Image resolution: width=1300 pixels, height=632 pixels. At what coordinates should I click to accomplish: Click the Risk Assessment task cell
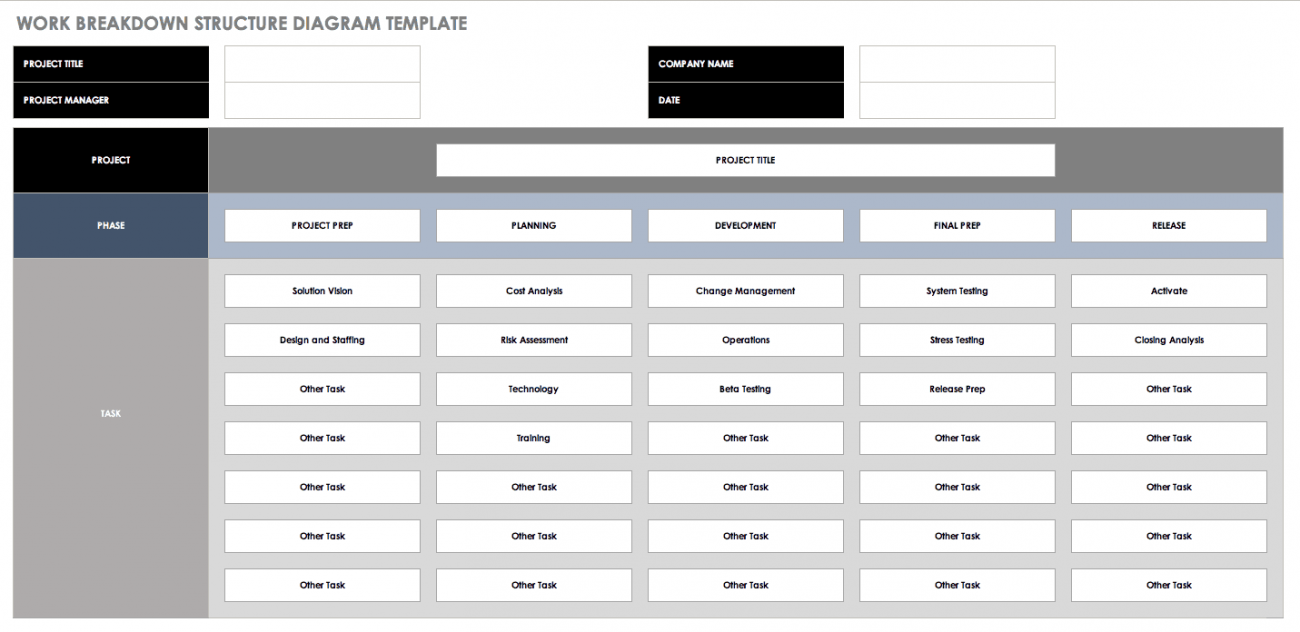click(x=533, y=340)
